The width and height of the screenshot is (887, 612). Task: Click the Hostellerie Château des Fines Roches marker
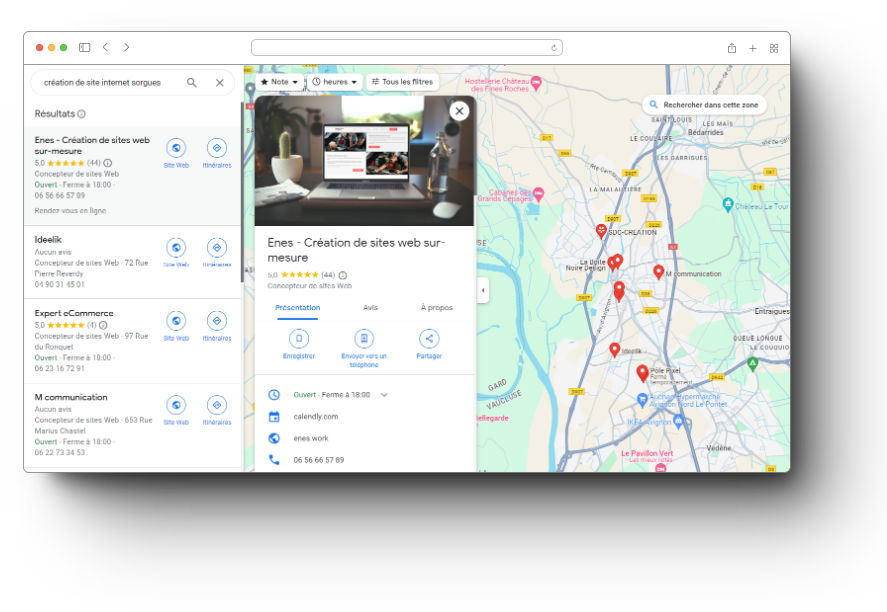(536, 83)
